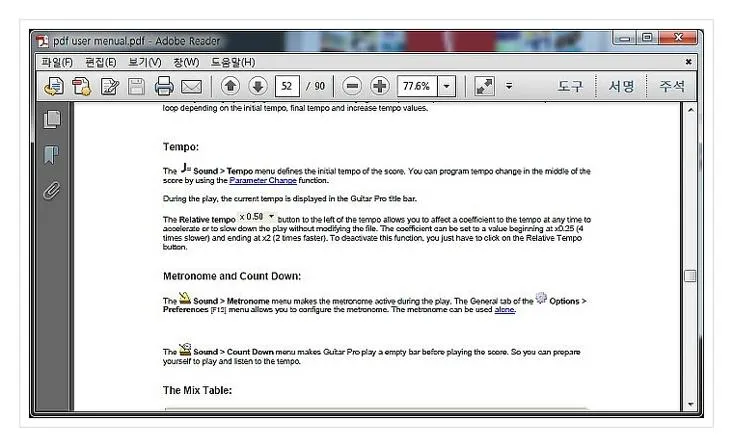
Task: Click the scrollbar down arrow
Action: pos(690,404)
